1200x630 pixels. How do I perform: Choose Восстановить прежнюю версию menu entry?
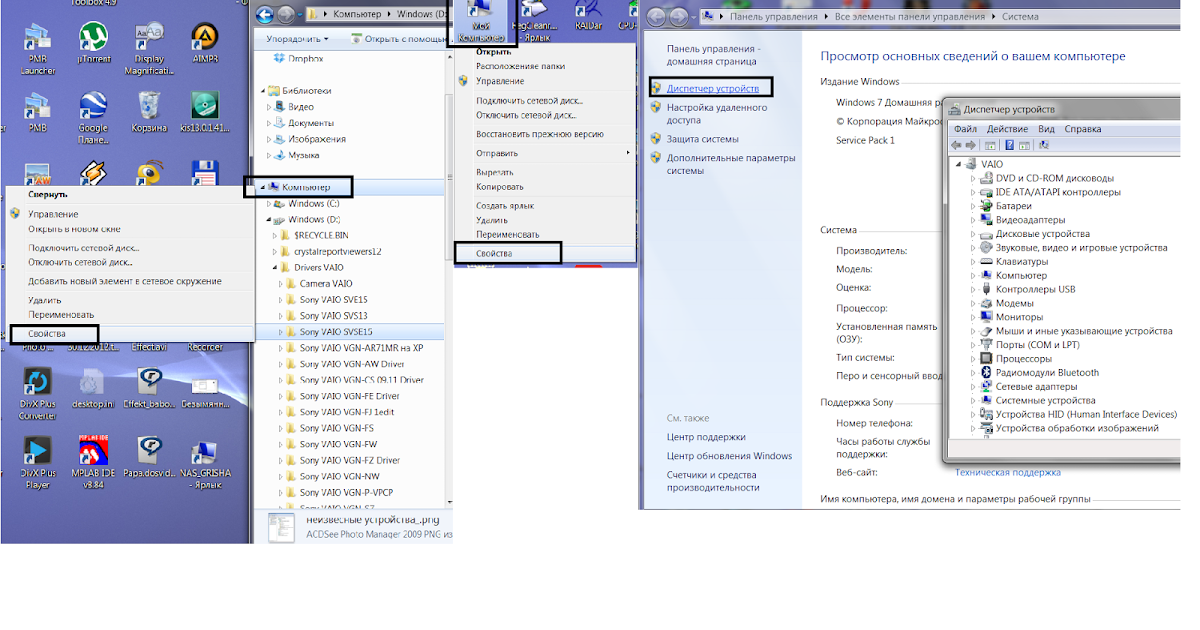540,134
